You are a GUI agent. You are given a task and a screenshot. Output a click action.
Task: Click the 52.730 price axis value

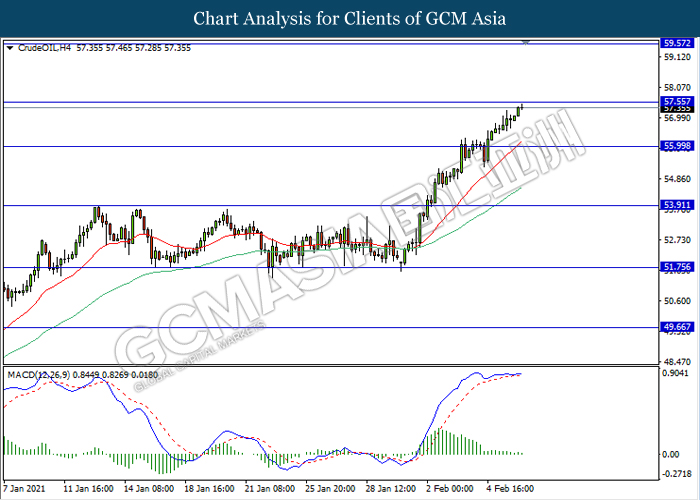pos(677,240)
